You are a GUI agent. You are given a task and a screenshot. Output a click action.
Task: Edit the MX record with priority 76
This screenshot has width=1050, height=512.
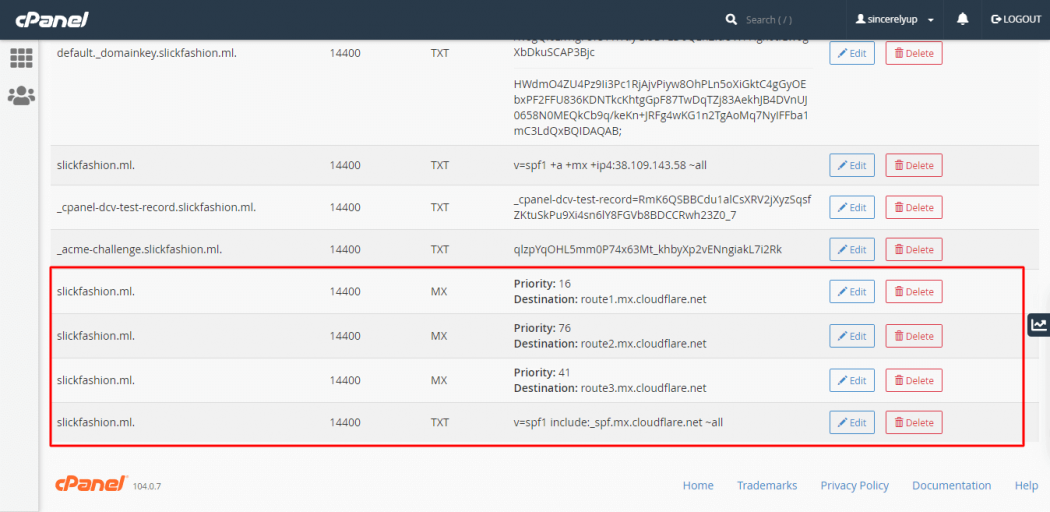pos(852,336)
